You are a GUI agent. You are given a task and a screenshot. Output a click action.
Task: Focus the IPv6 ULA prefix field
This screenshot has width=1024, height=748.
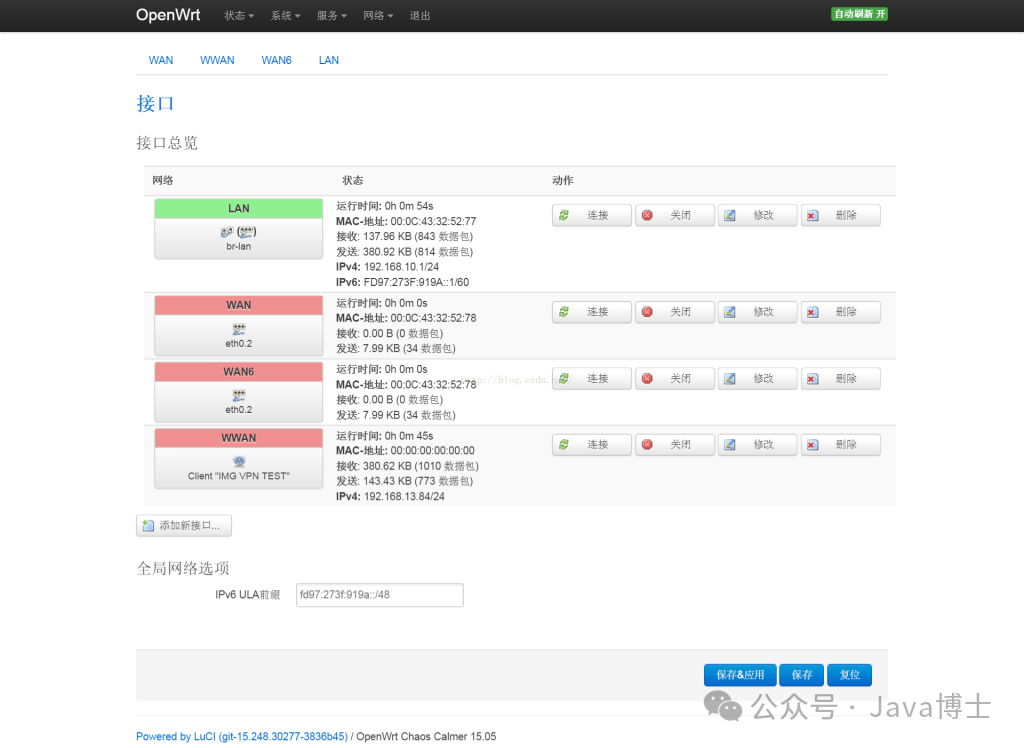coord(379,595)
